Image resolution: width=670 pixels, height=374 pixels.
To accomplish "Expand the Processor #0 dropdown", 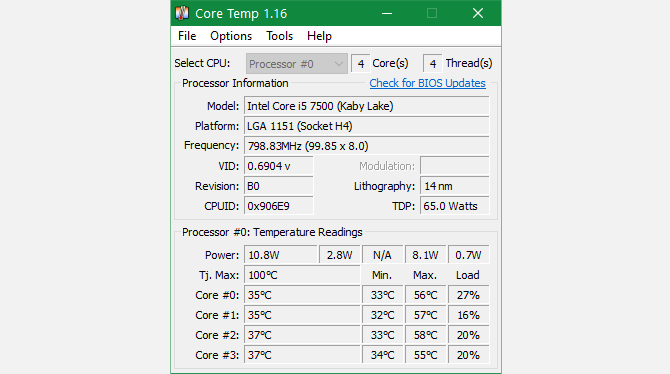I will click(x=297, y=64).
